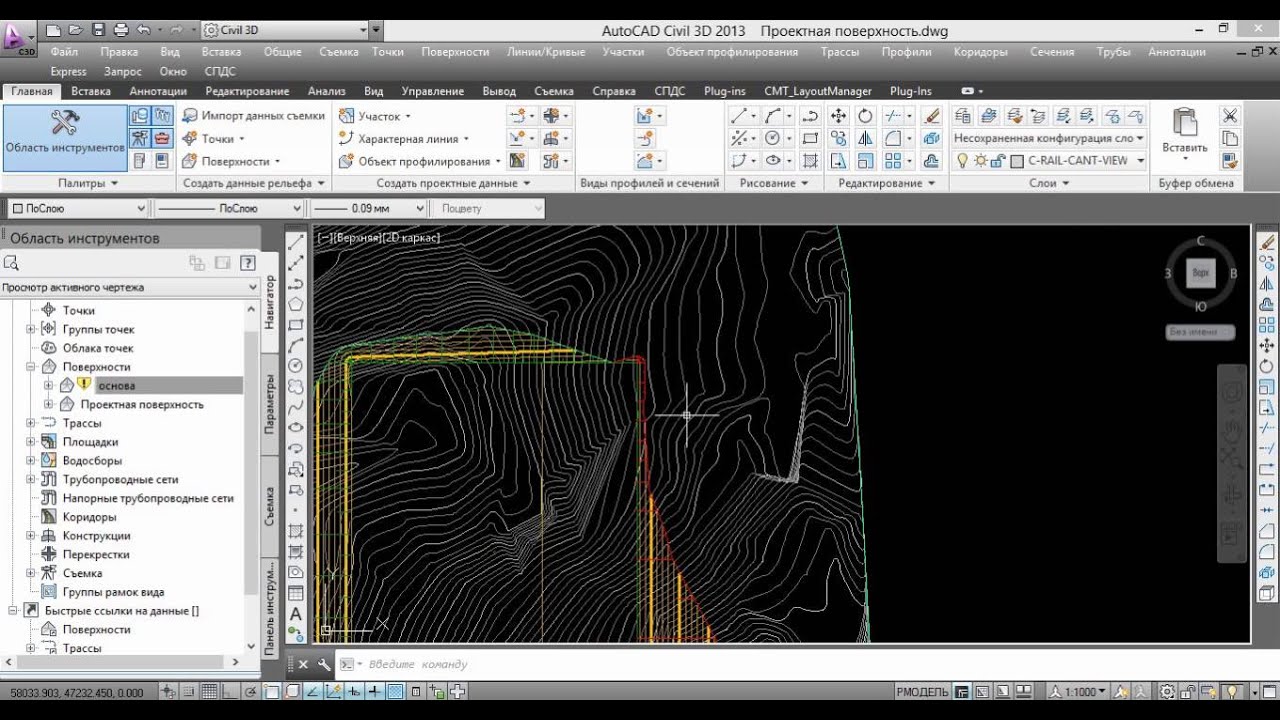Click the Область инструментов toolspace button
The height and width of the screenshot is (720, 1280).
pos(65,137)
